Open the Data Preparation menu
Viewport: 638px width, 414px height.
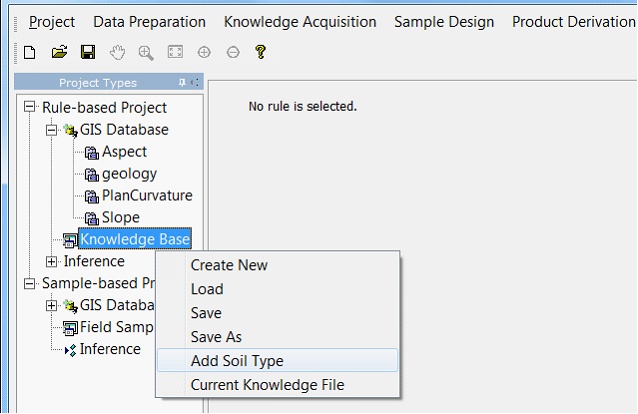pos(149,22)
